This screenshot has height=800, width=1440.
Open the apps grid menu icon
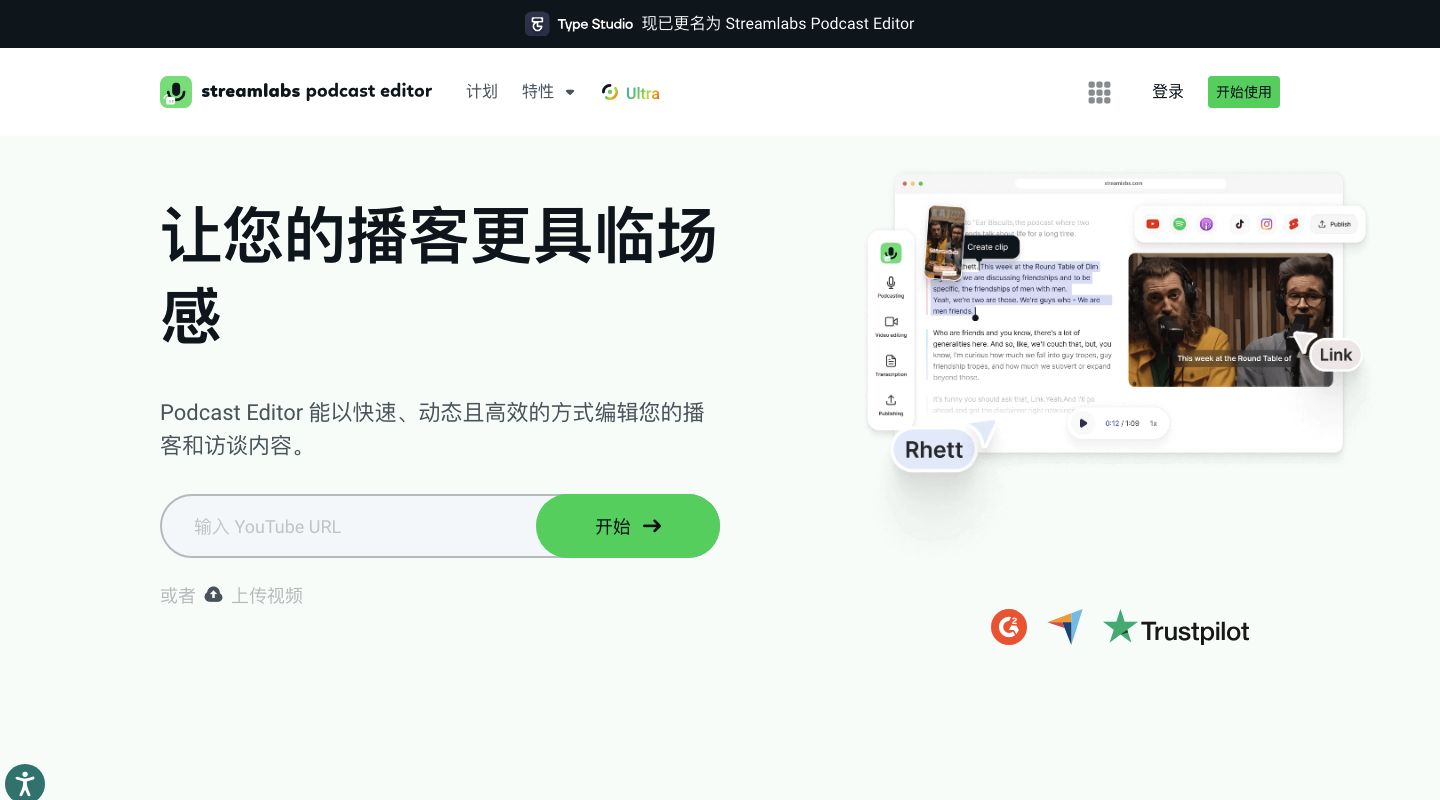tap(1100, 92)
